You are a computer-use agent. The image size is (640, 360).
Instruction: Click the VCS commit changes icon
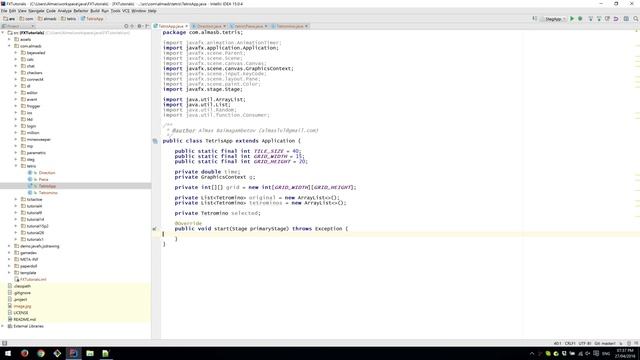coord(599,19)
